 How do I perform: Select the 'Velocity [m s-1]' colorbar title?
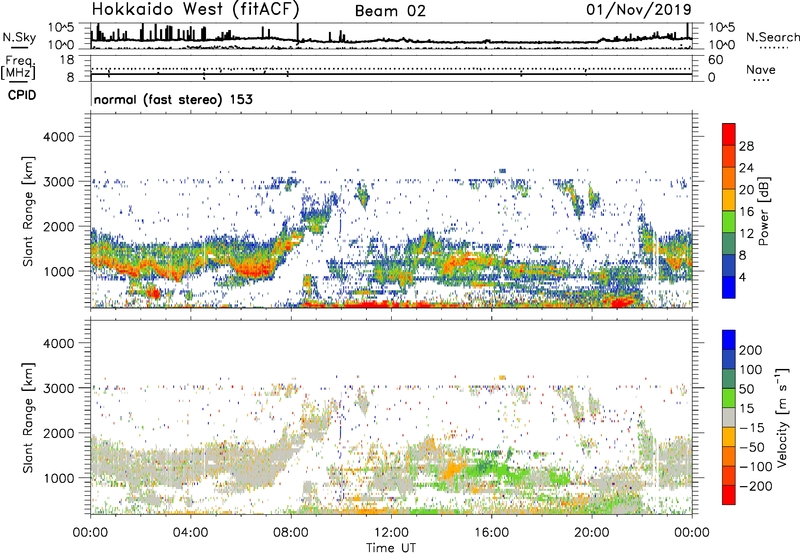point(783,417)
